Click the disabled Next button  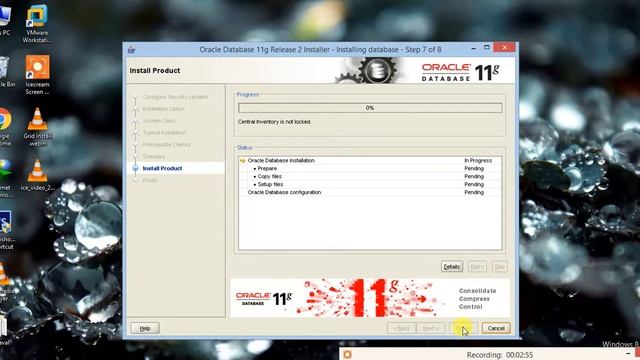click(x=431, y=328)
